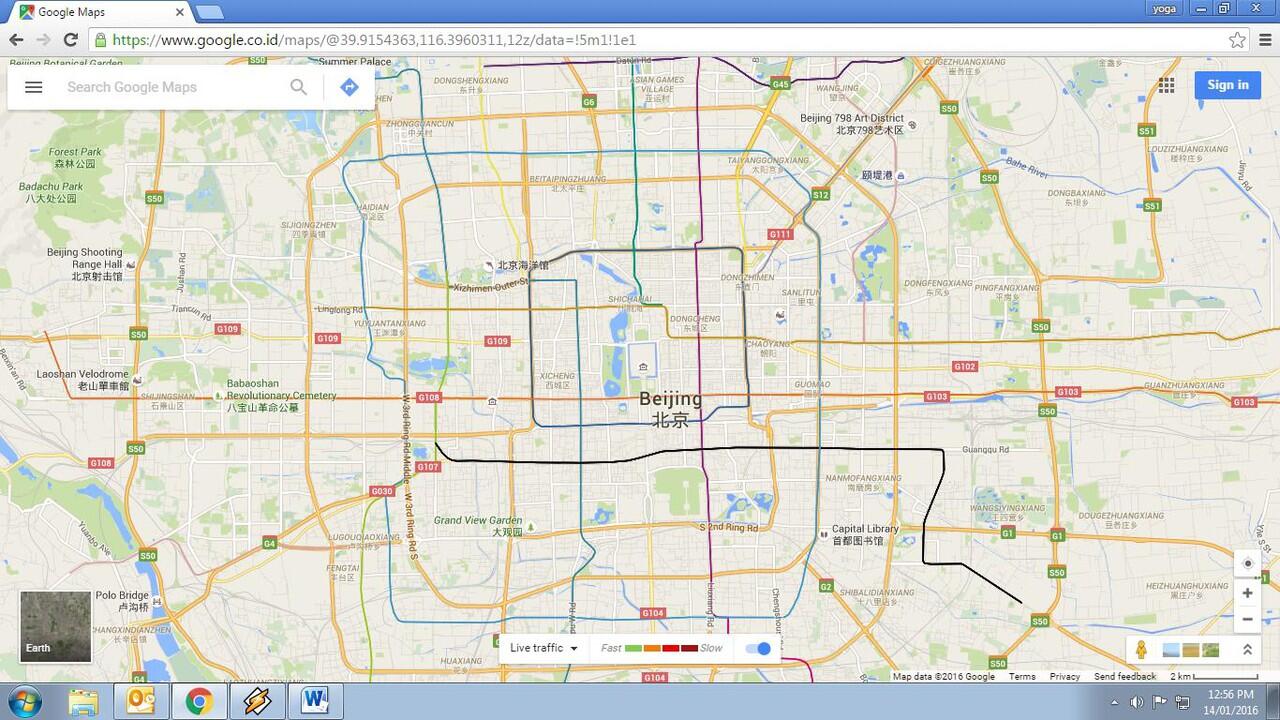Click the Polo Bridge marker
The width and height of the screenshot is (1280, 720).
(x=159, y=602)
